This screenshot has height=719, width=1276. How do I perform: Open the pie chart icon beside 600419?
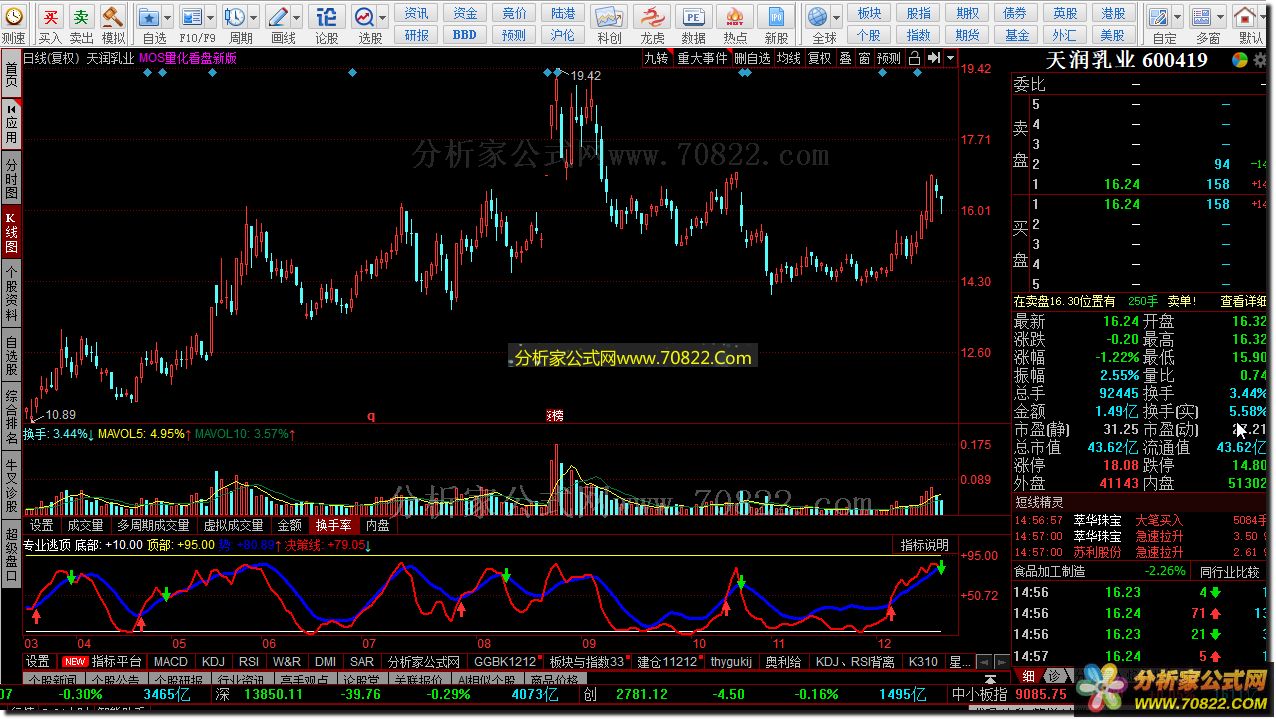click(1239, 59)
